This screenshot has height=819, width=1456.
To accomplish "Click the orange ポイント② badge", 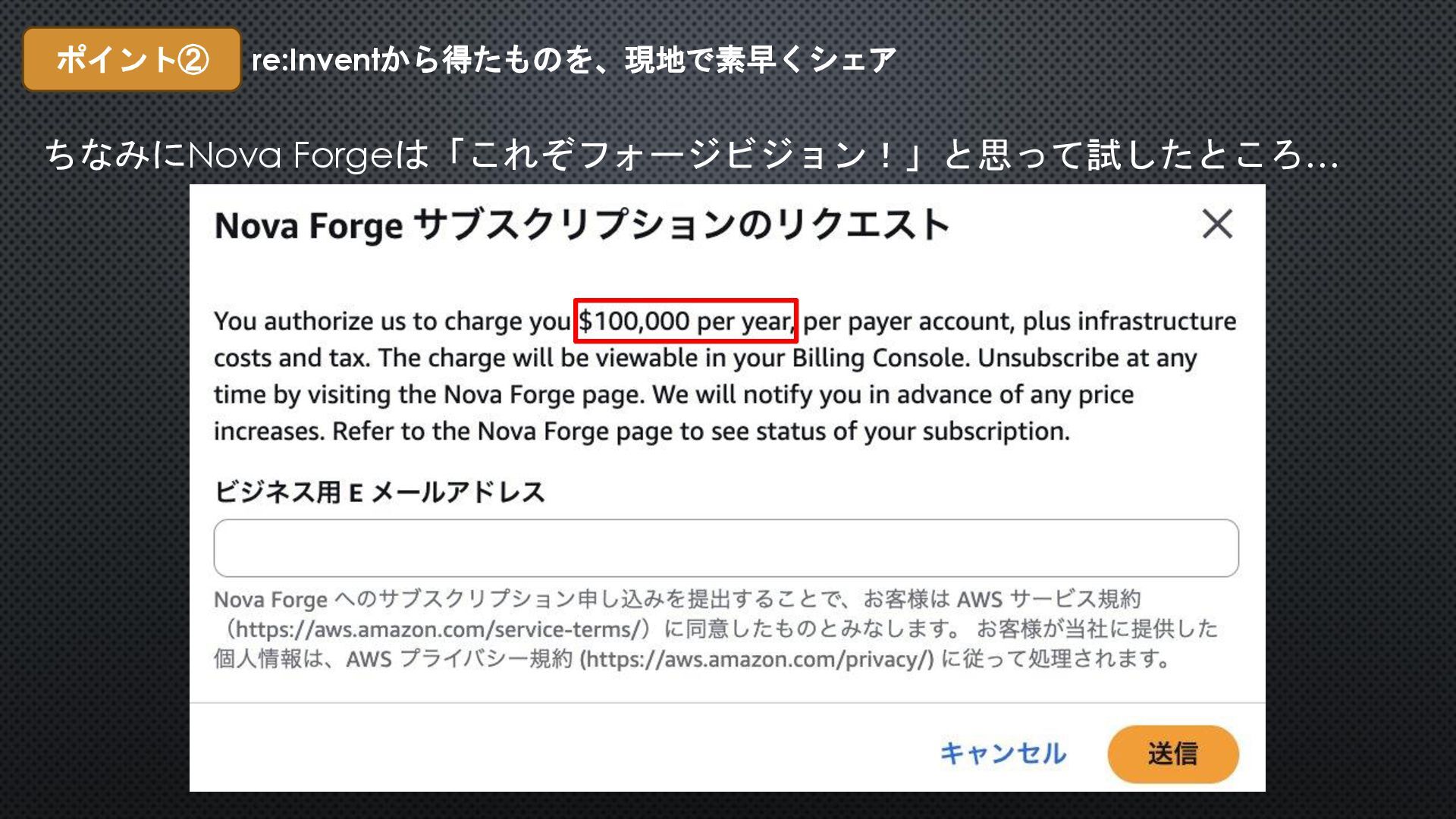I will point(132,60).
